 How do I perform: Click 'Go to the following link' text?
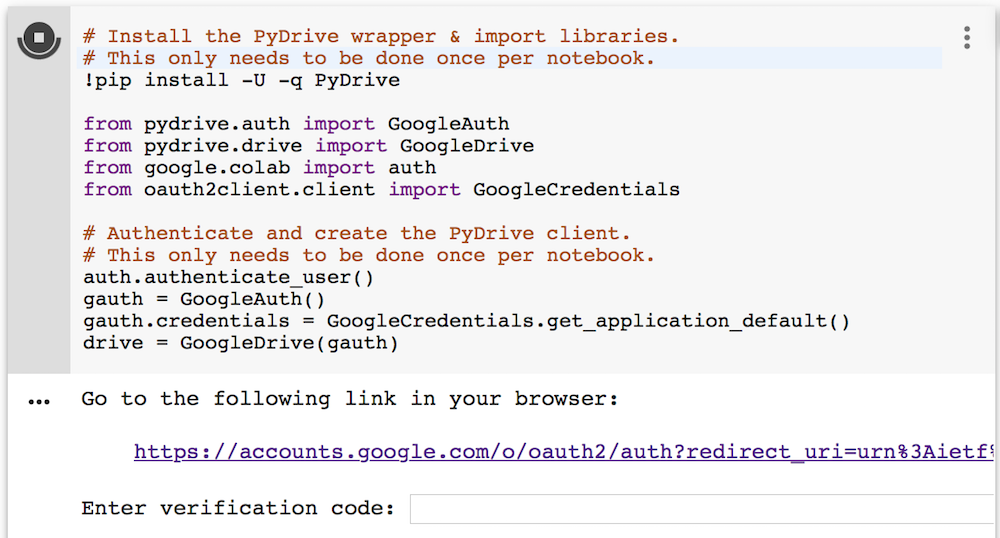[x=349, y=399]
